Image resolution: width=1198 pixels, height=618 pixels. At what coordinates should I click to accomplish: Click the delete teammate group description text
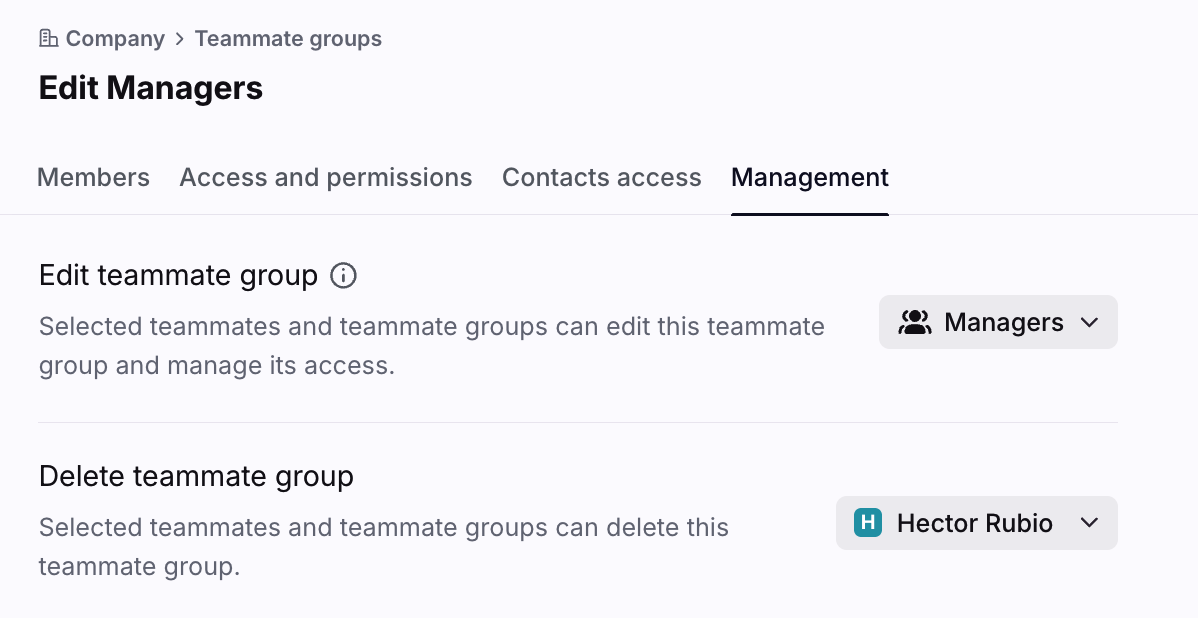click(383, 547)
